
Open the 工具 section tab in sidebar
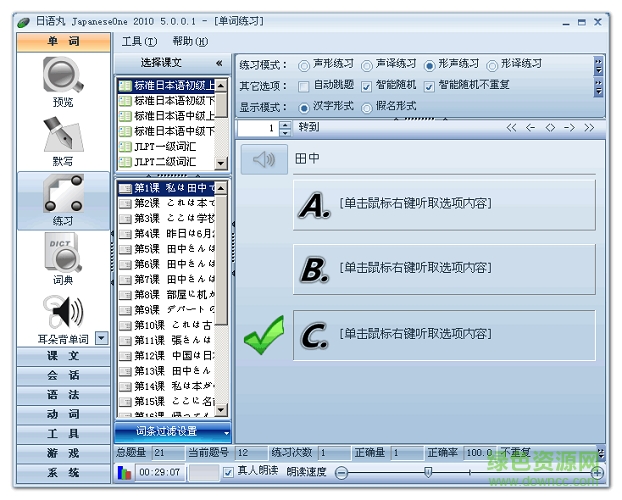[63, 434]
